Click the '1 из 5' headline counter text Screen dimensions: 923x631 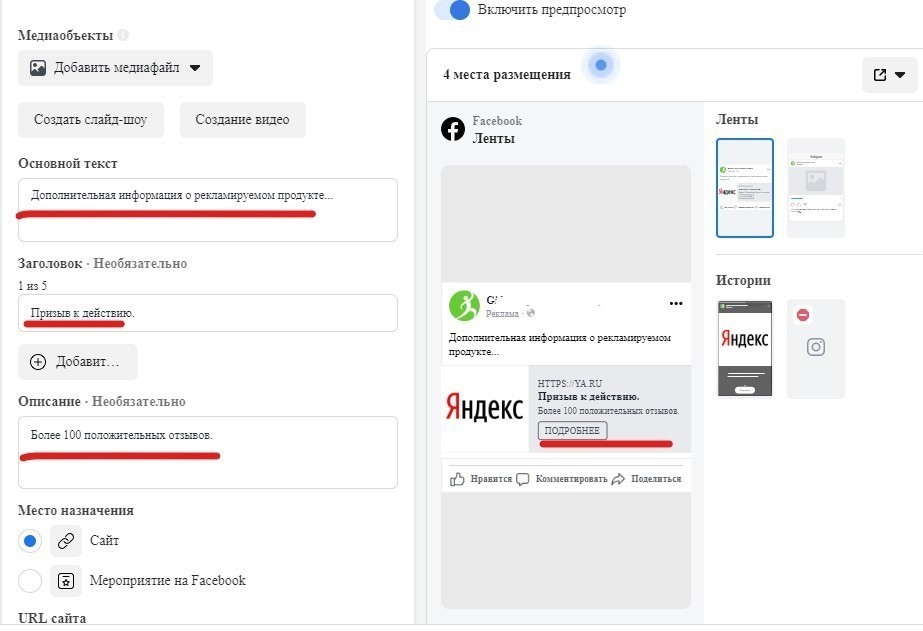(x=32, y=286)
